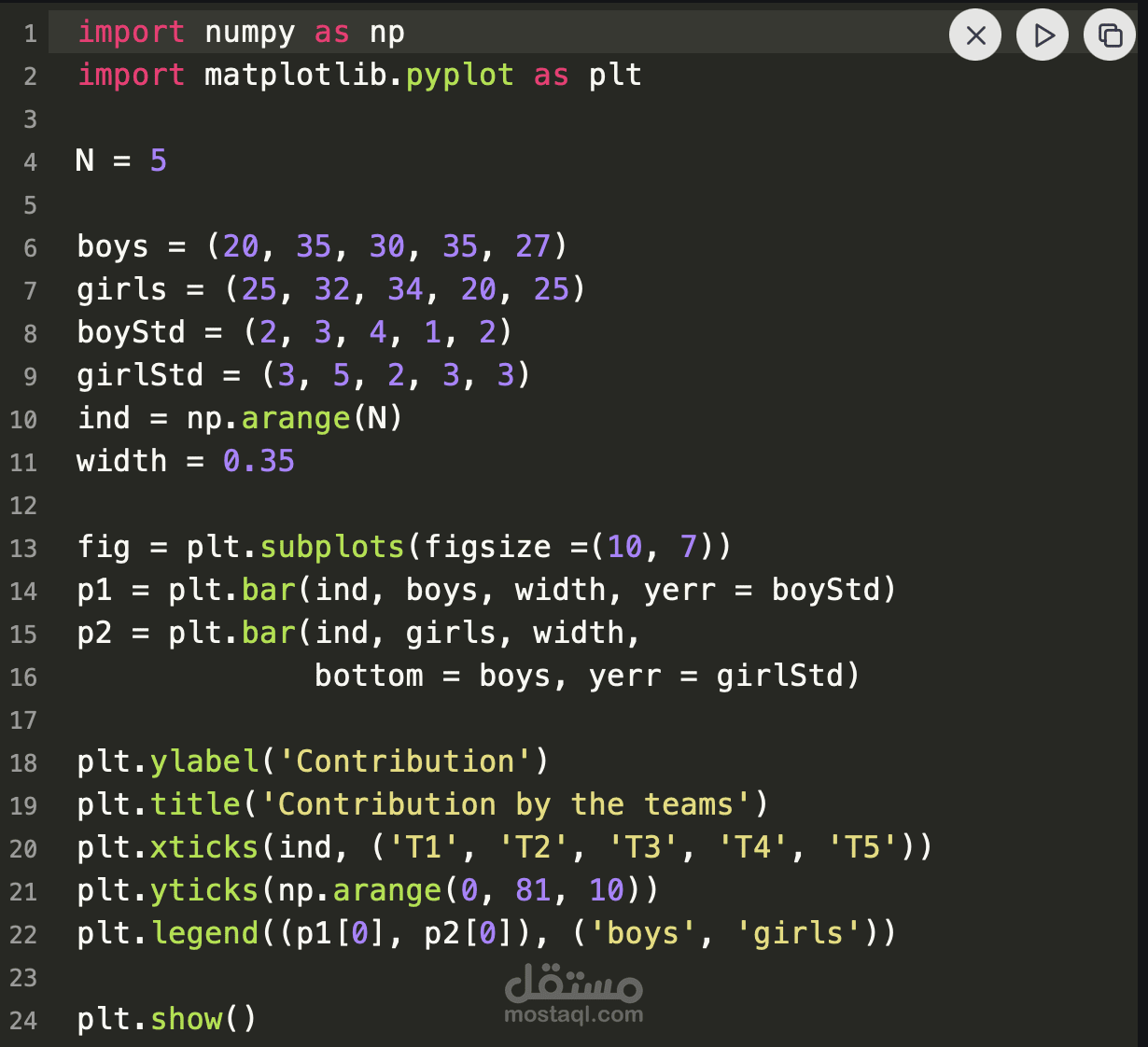Viewport: 1148px width, 1047px height.
Task: Close the code editor with X button
Action: [975, 35]
